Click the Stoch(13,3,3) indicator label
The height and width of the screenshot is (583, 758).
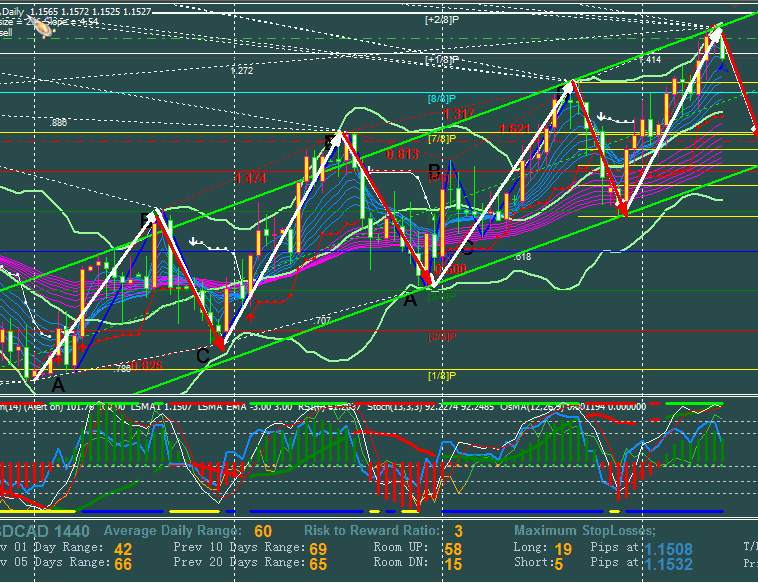coord(430,407)
